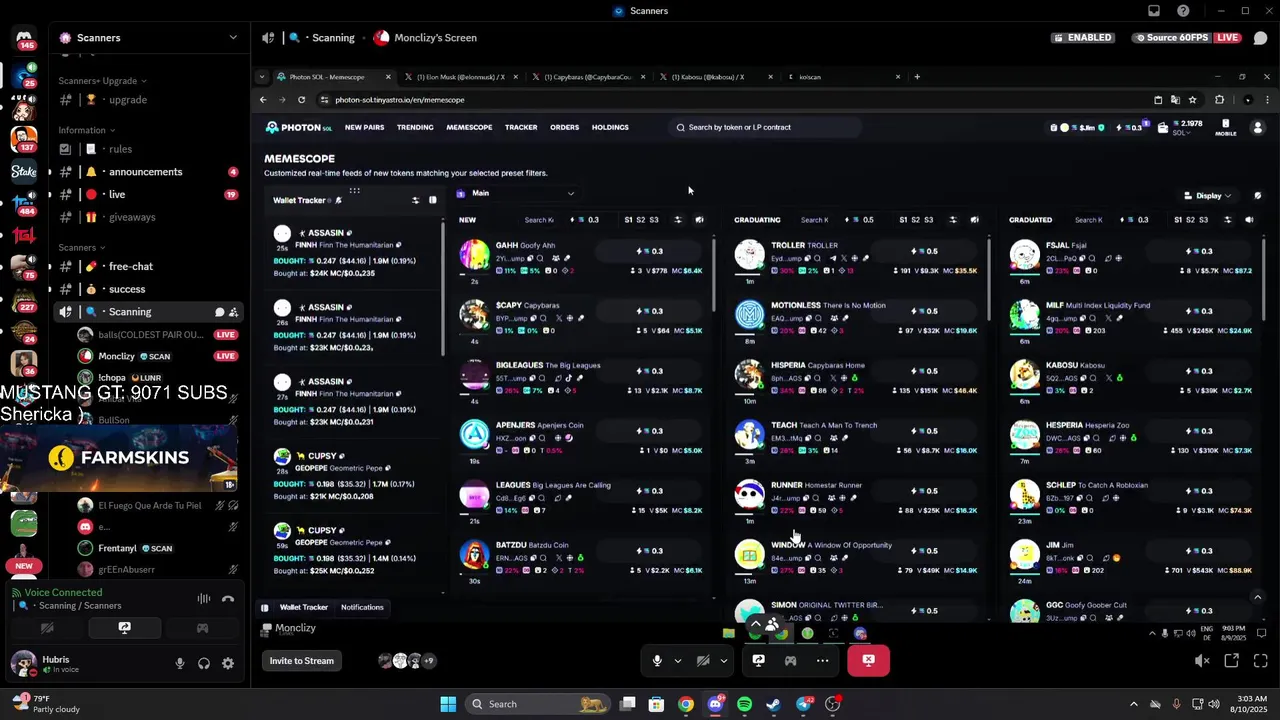Open filter settings for NEW column
The height and width of the screenshot is (720, 1280).
(x=678, y=220)
